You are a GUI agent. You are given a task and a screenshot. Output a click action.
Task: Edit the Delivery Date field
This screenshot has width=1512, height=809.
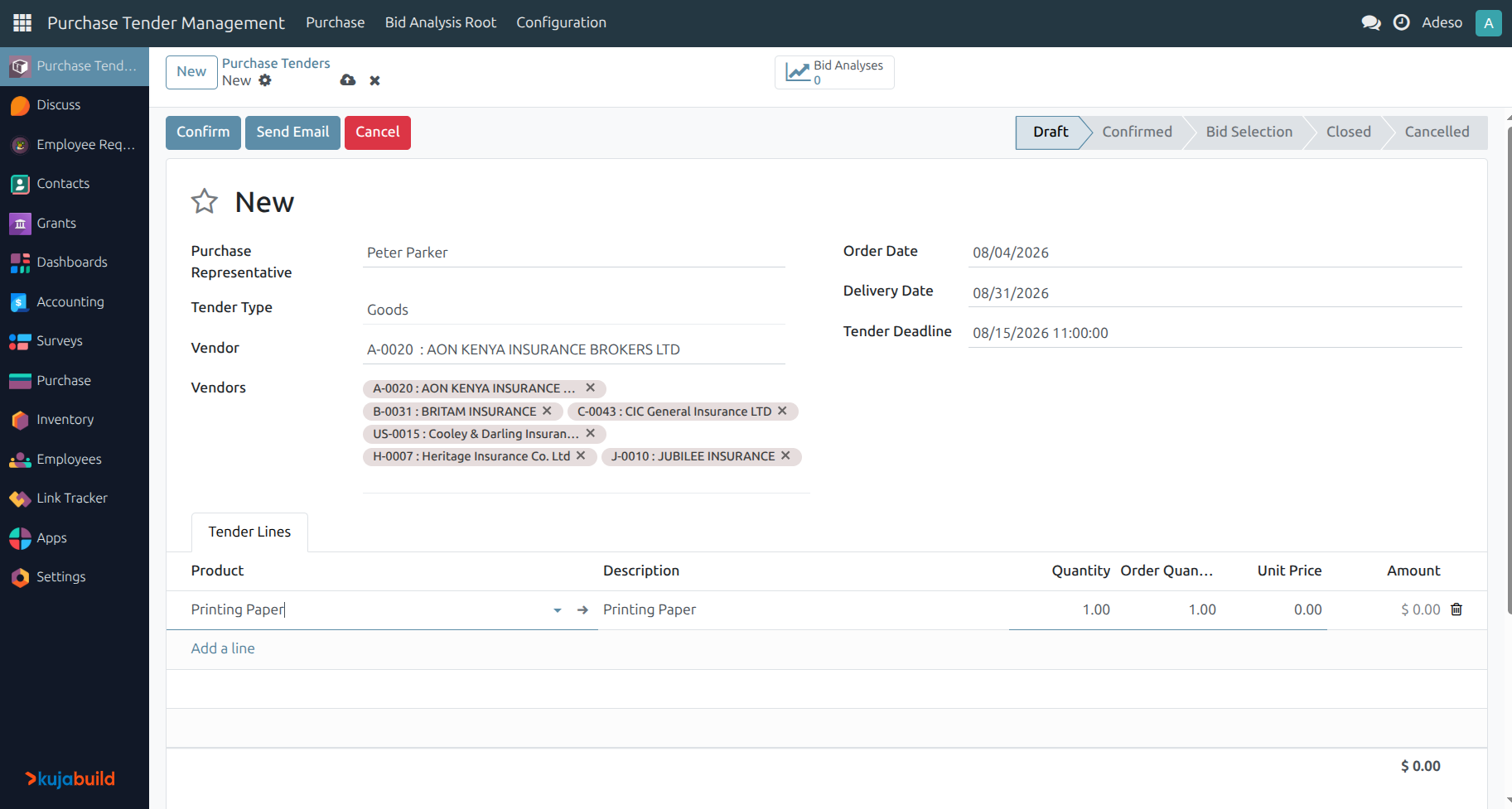click(1215, 293)
